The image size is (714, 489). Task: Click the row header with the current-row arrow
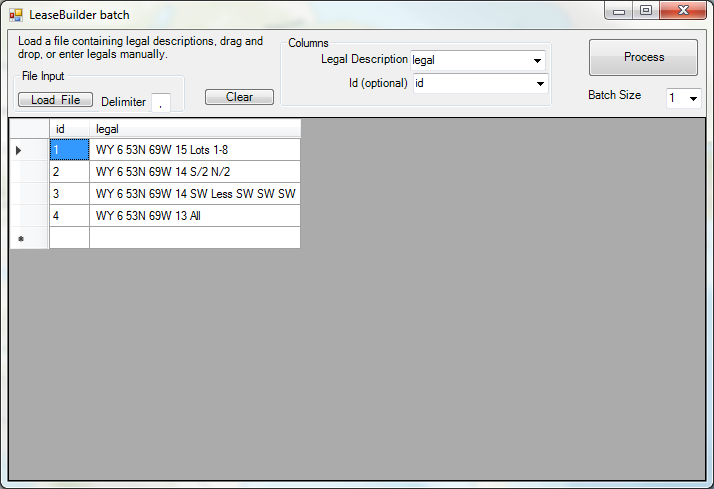pyautogui.click(x=29, y=150)
